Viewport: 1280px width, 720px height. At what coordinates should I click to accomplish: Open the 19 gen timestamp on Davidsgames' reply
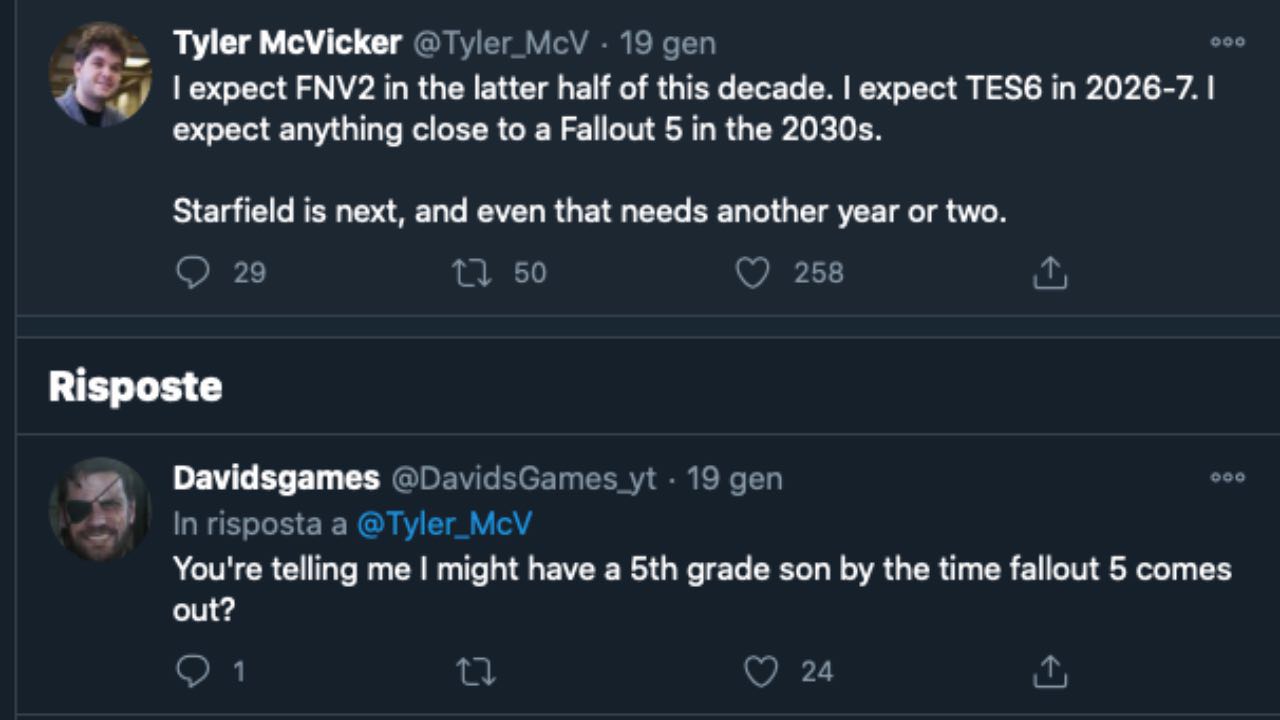735,479
